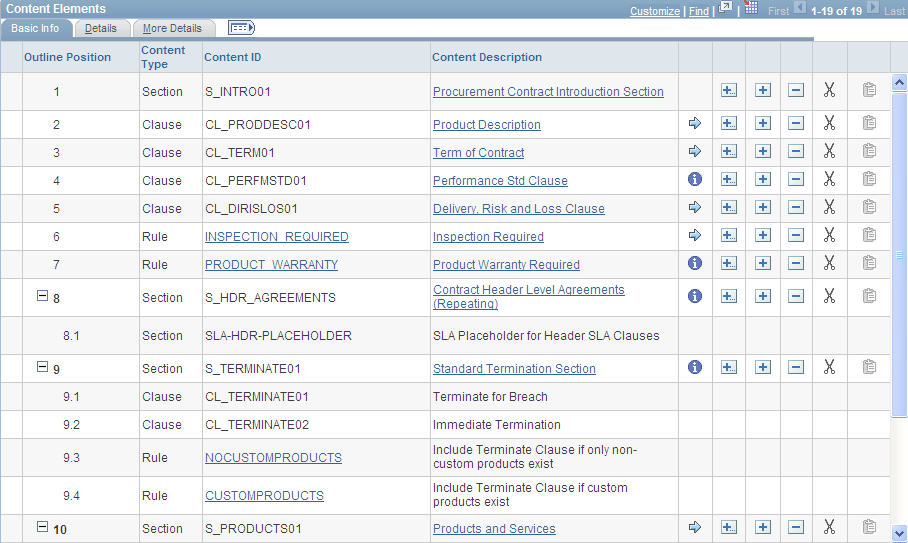Open the View All popup icon in header

point(725,7)
